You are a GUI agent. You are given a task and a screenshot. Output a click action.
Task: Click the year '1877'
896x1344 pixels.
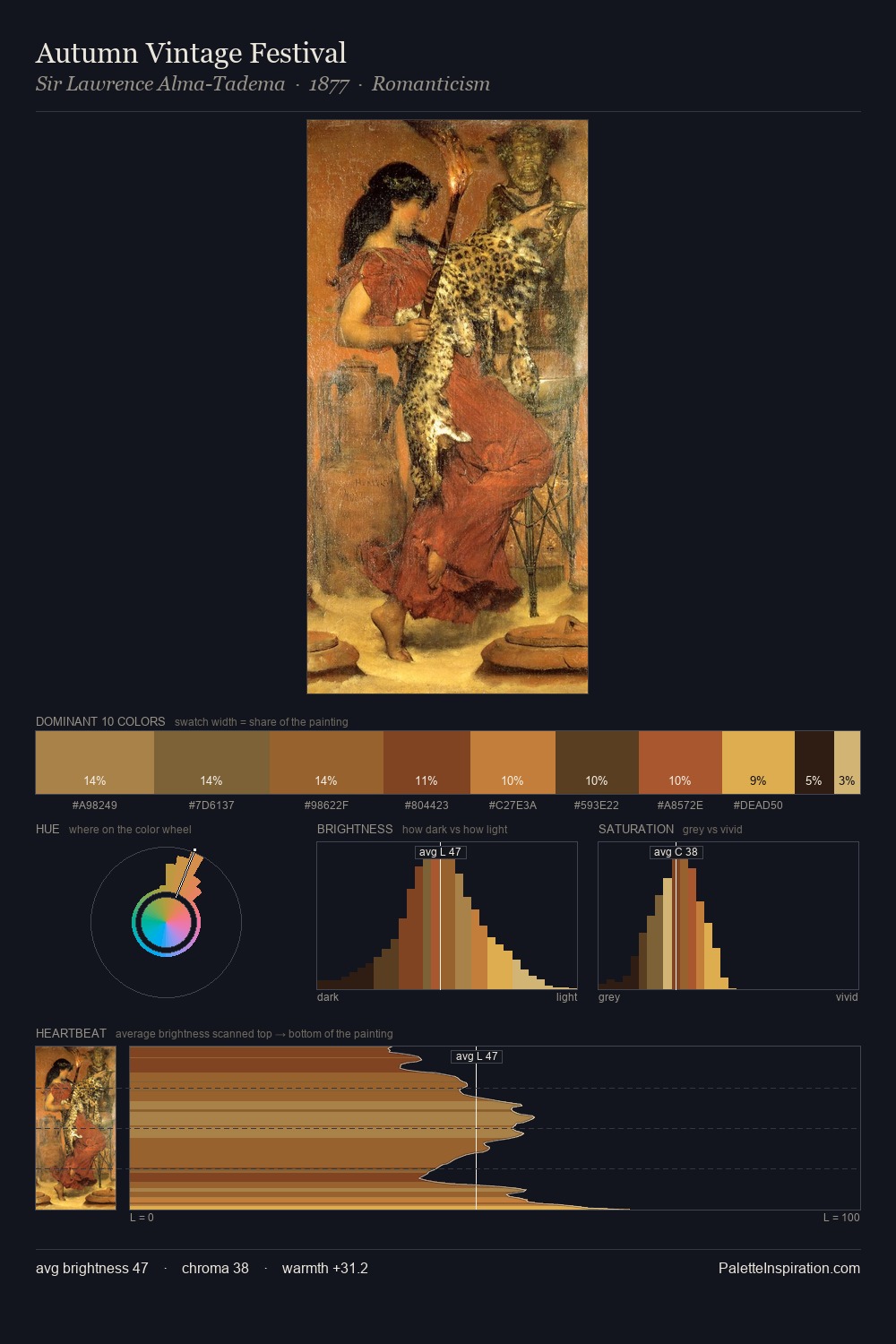[329, 84]
